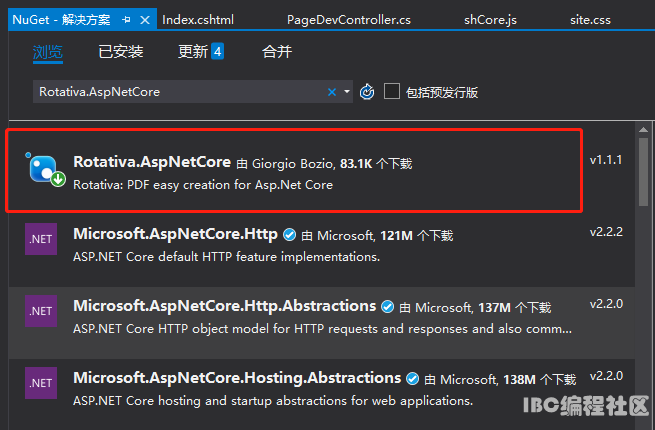Viewport: 655px width, 430px height.
Task: Click the updates count badge 4
Action: 217,51
